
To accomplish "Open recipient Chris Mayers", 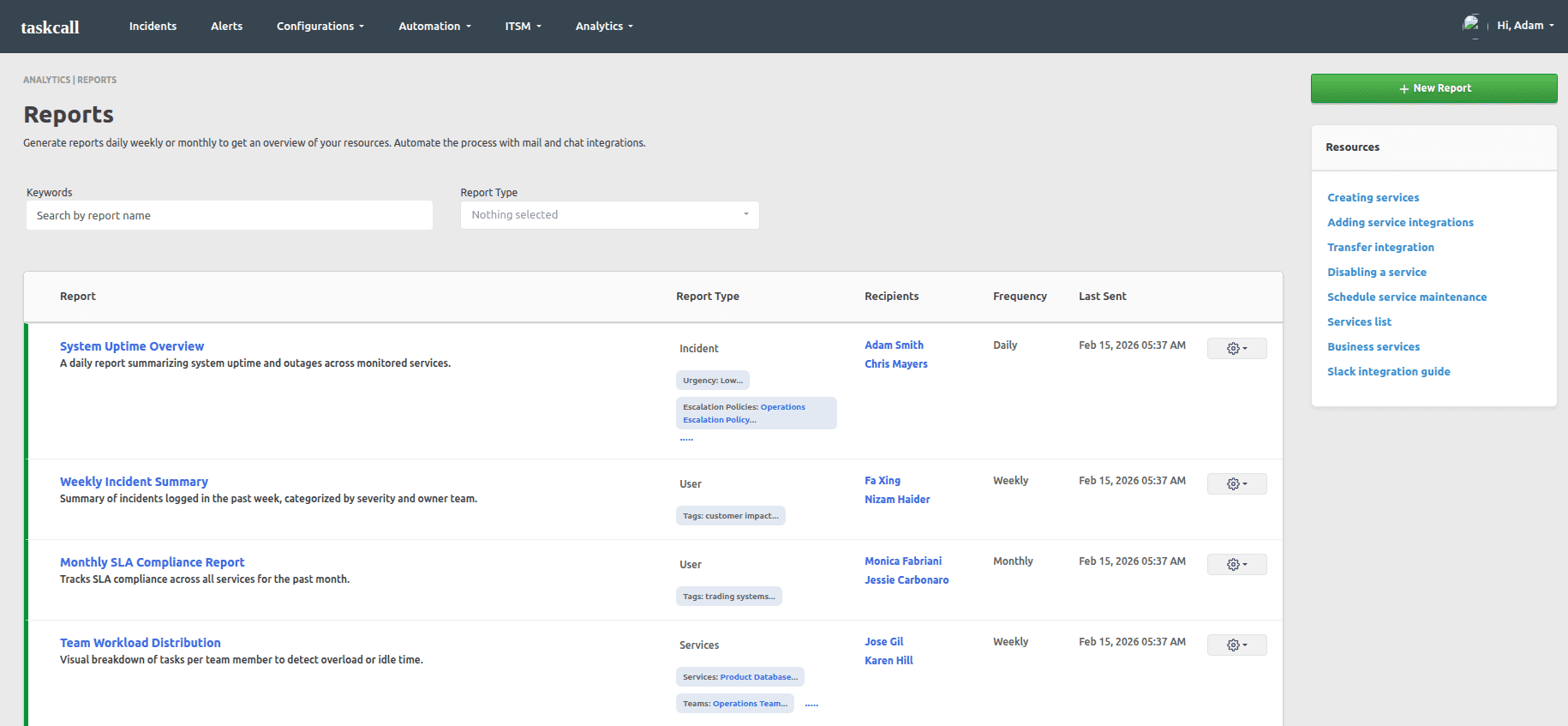I will pos(895,363).
